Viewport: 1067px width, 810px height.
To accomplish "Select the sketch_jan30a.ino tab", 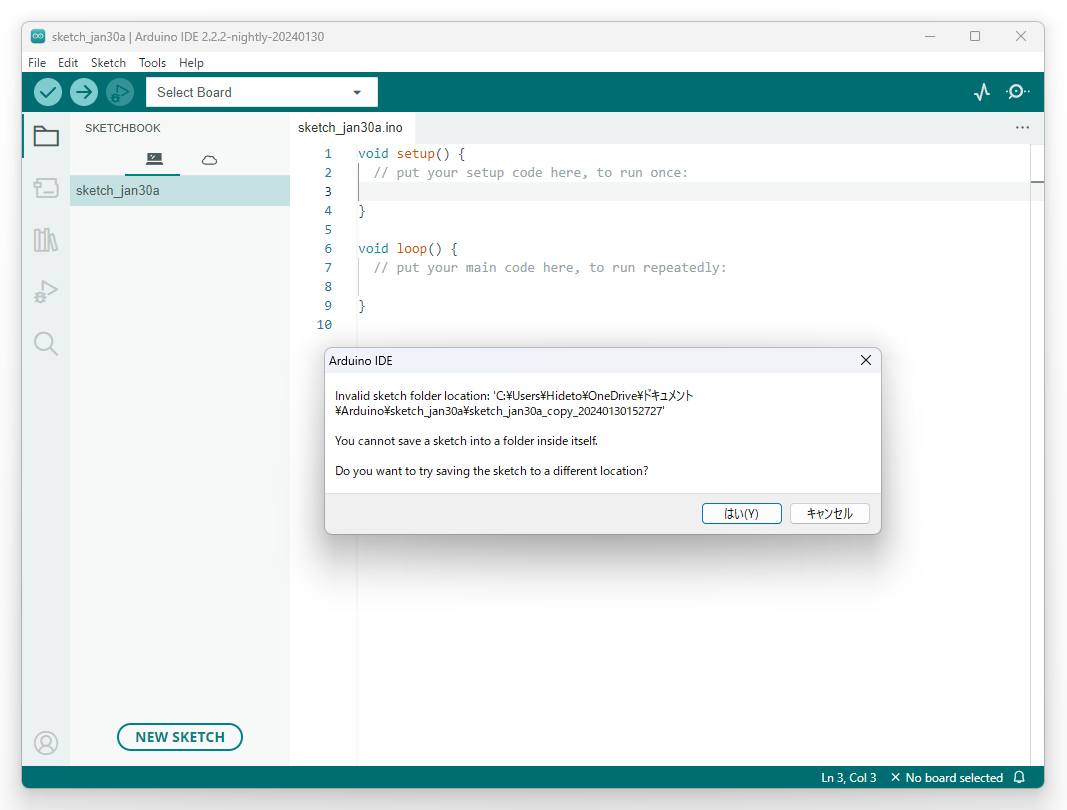I will tap(351, 127).
